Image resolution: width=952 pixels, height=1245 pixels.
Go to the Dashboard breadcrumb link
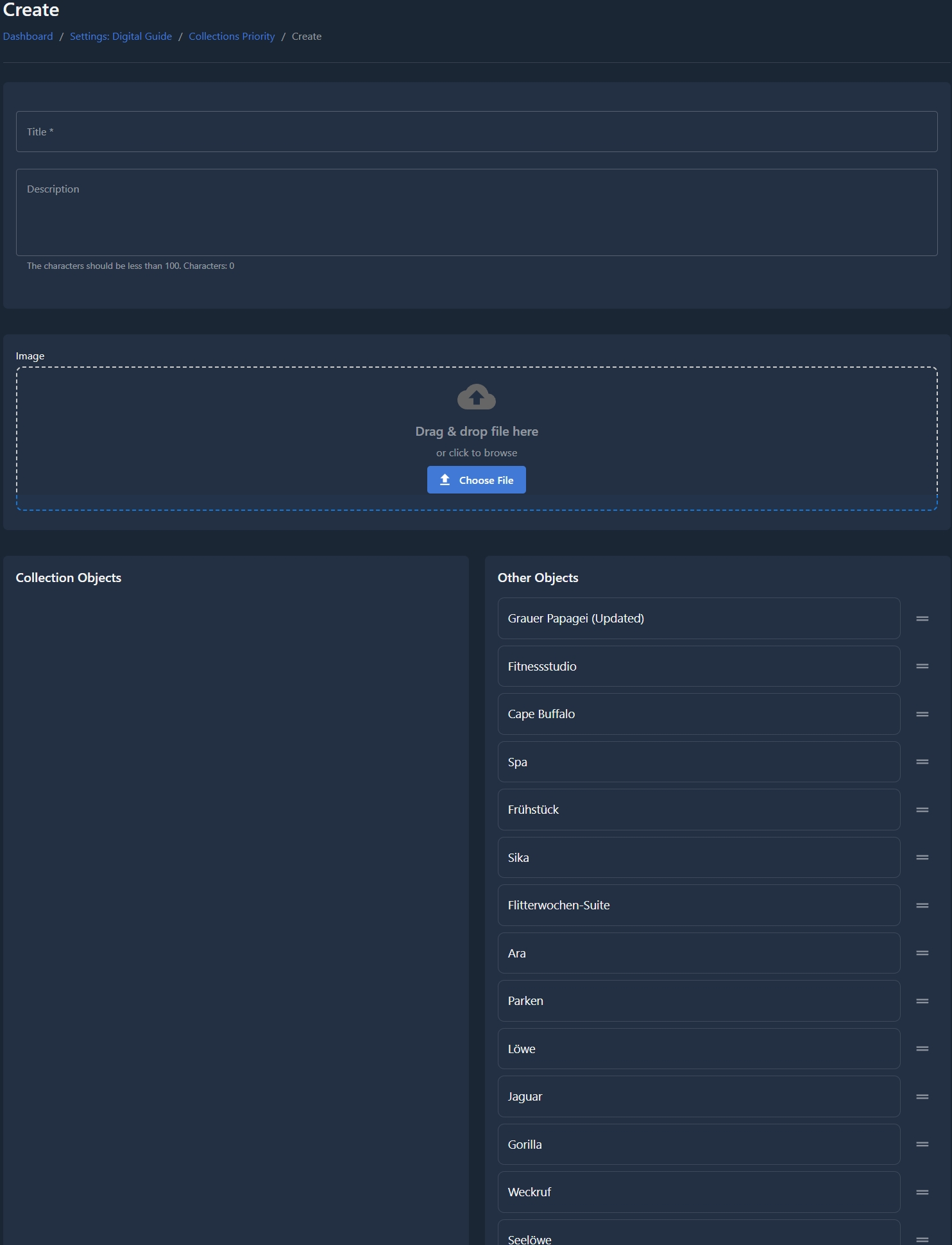[28, 37]
